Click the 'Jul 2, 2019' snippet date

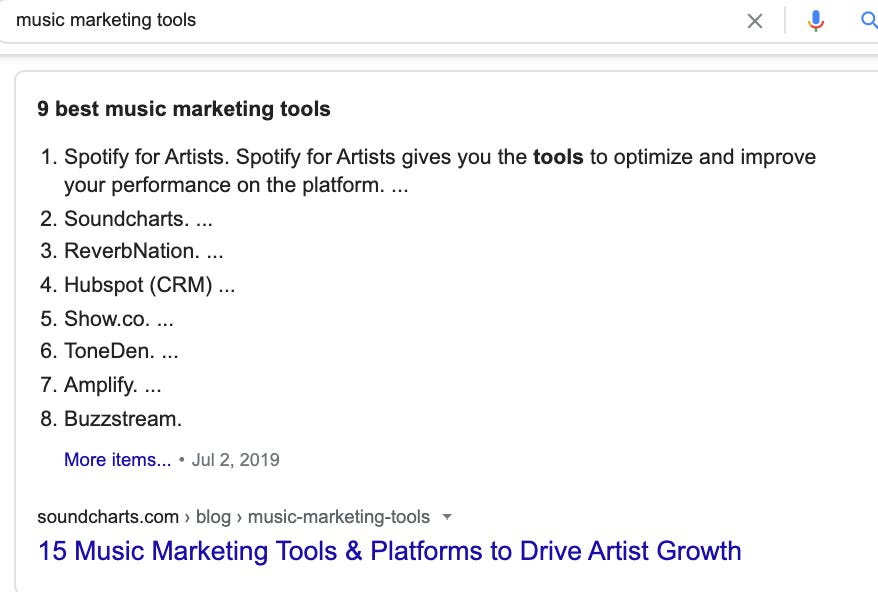click(x=235, y=460)
